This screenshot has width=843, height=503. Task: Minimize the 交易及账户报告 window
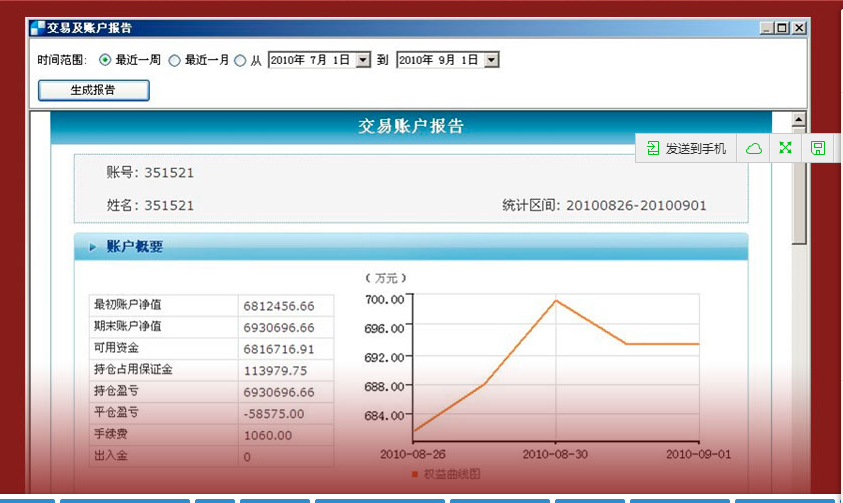[x=767, y=28]
